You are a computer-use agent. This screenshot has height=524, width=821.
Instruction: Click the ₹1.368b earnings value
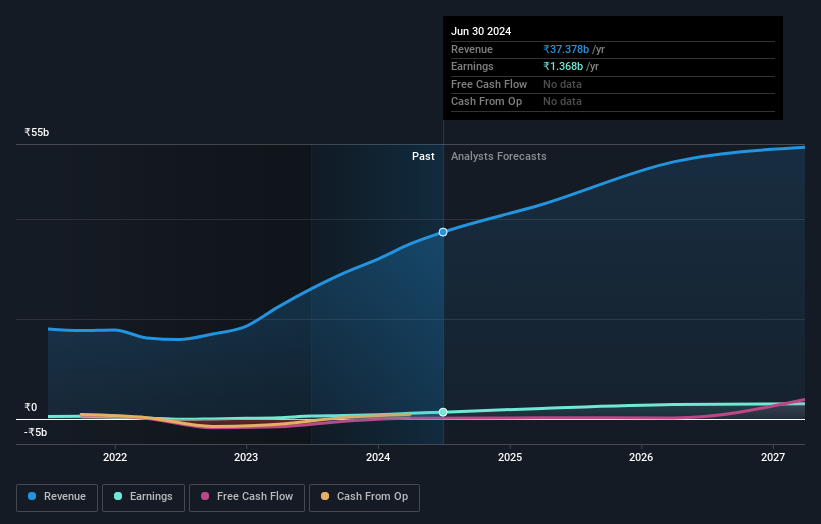point(563,66)
